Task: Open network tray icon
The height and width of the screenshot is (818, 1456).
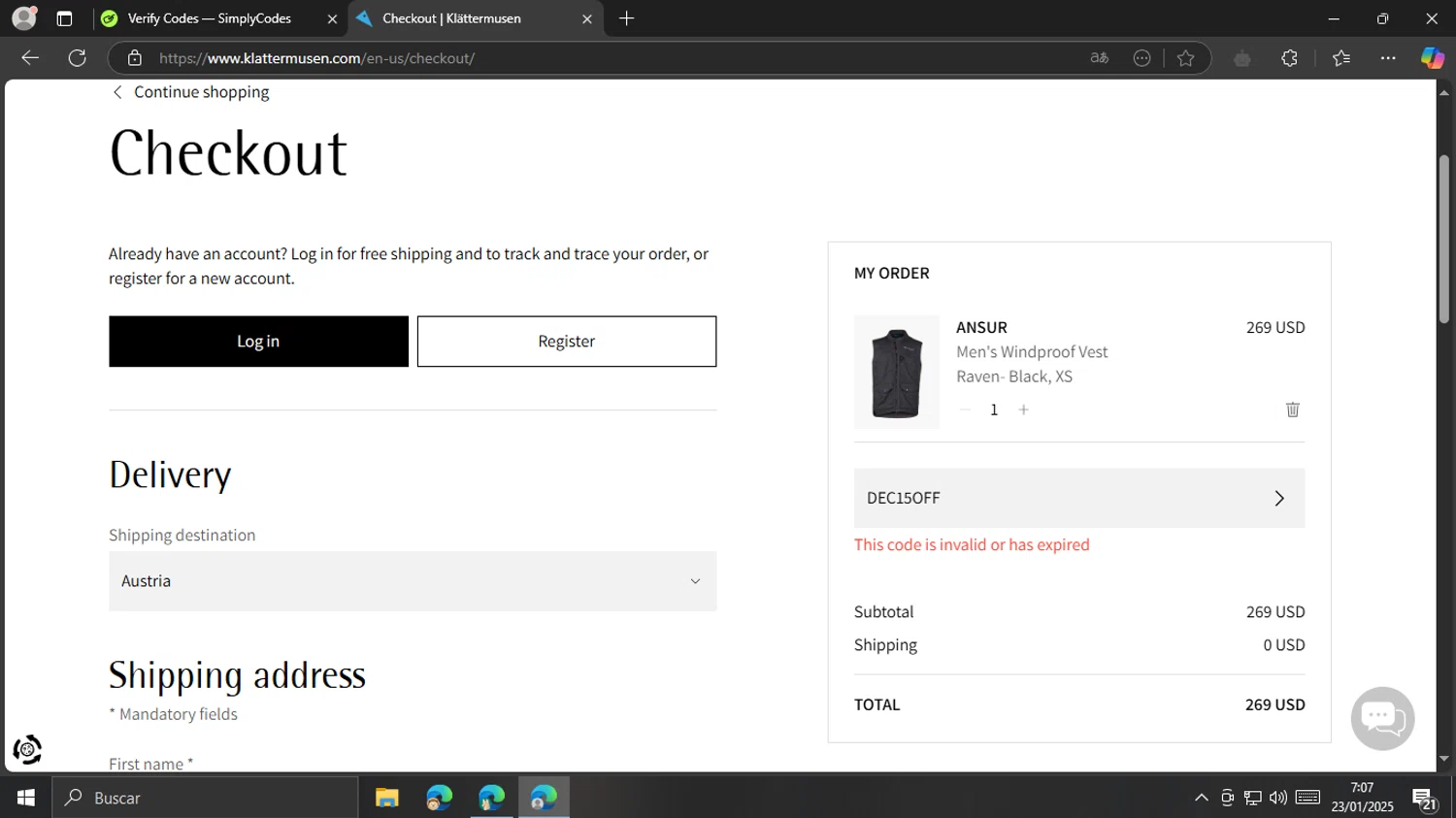Action: point(1253,798)
